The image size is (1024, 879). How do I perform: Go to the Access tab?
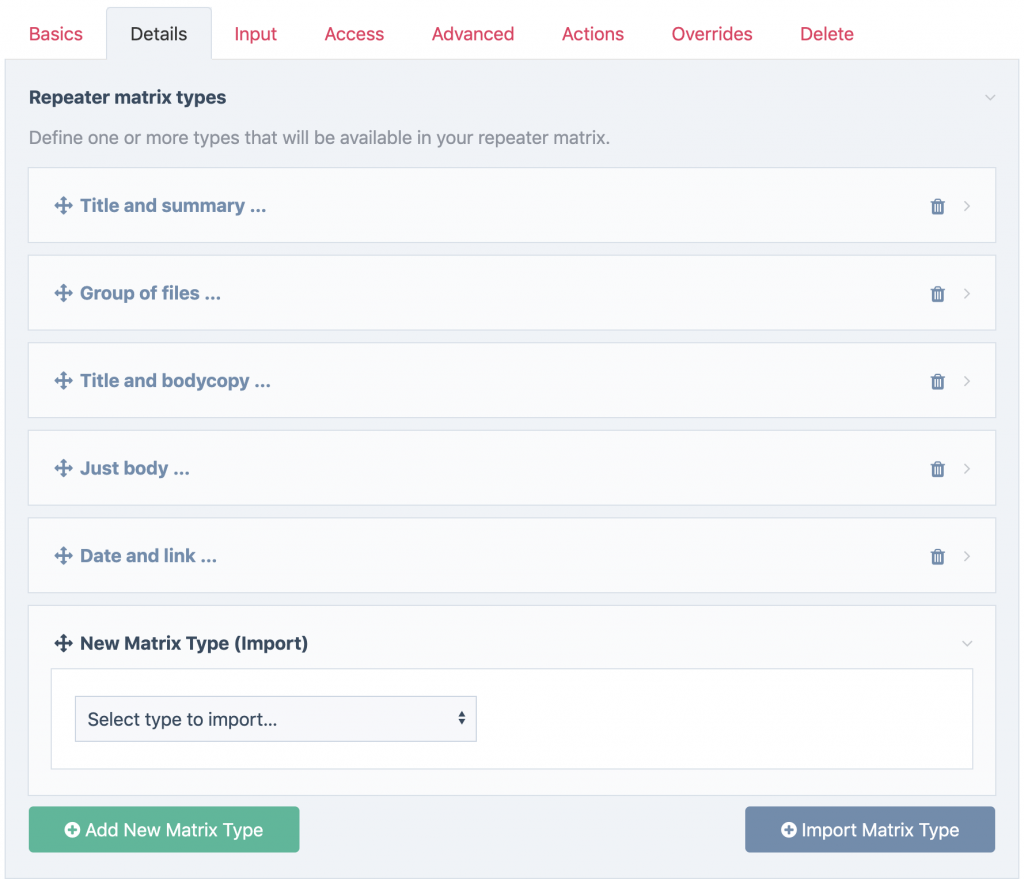point(354,34)
